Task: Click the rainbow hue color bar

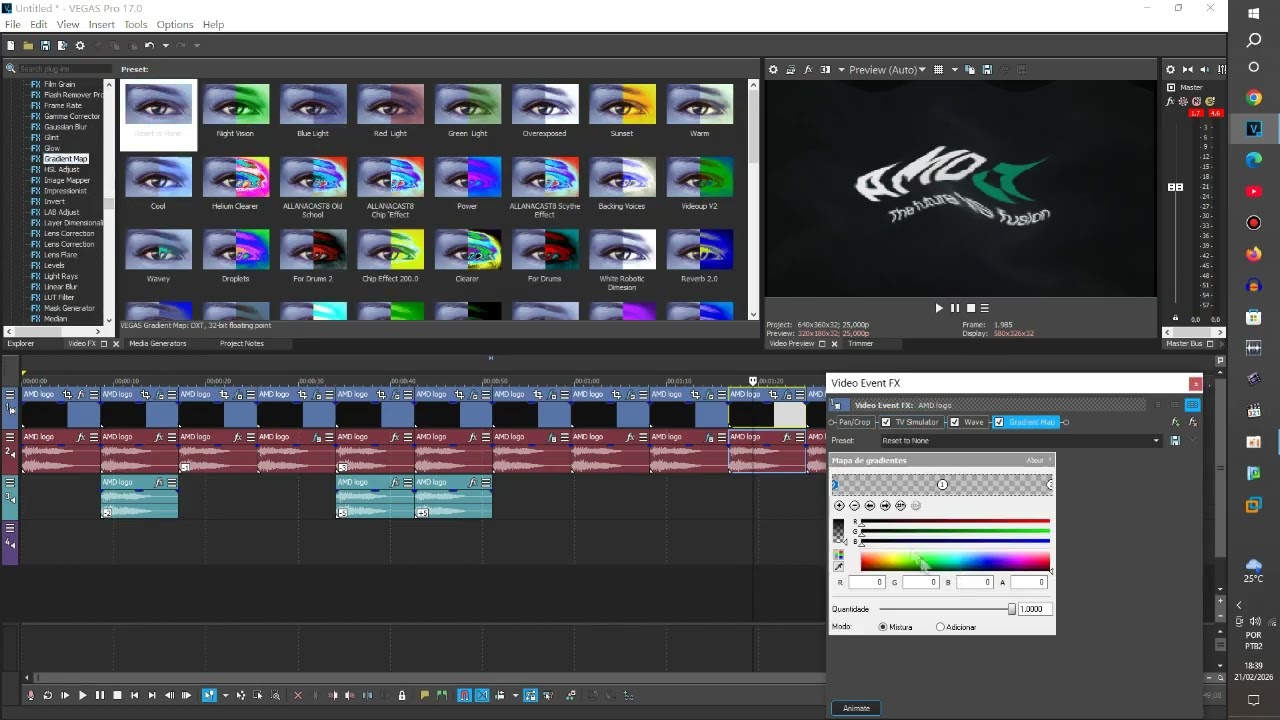Action: [x=955, y=562]
